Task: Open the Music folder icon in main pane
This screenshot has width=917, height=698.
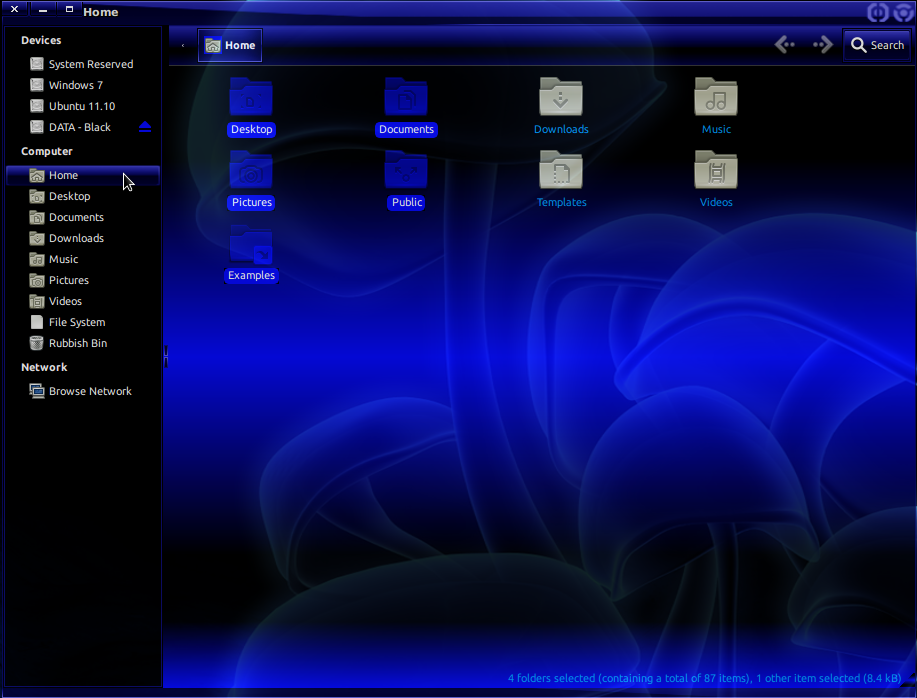Action: [x=716, y=98]
